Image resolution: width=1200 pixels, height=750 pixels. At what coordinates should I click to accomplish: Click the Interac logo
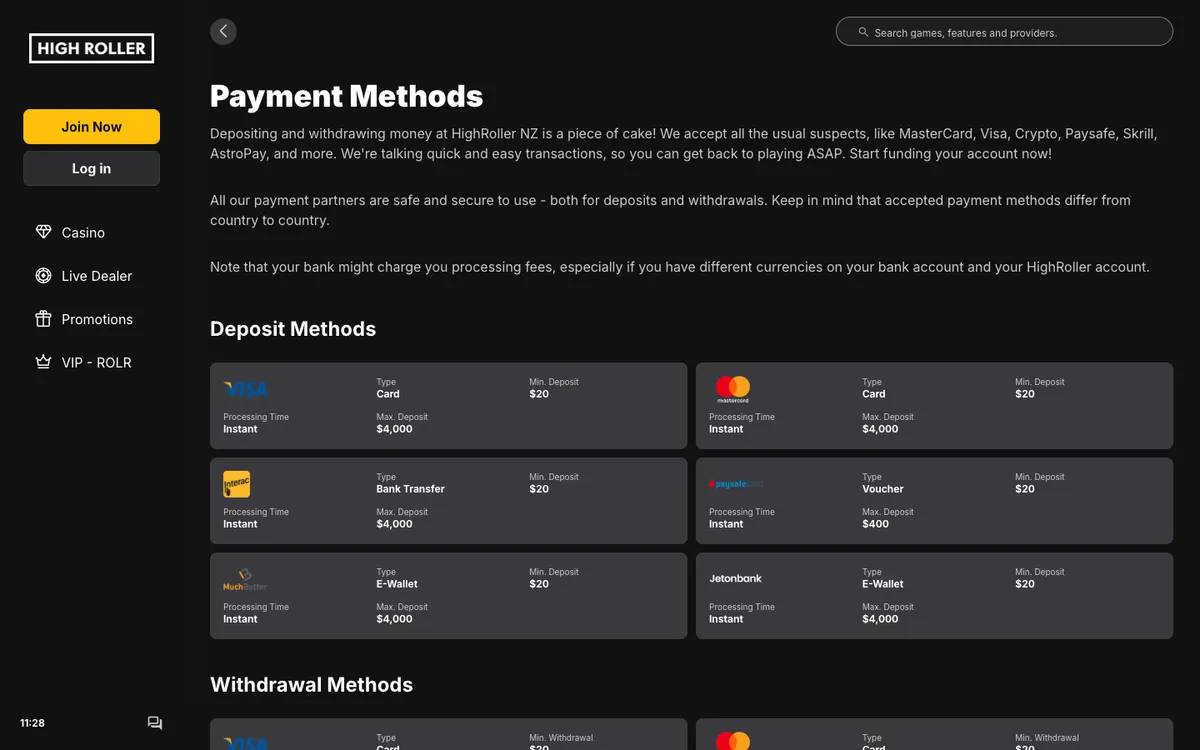pos(236,484)
